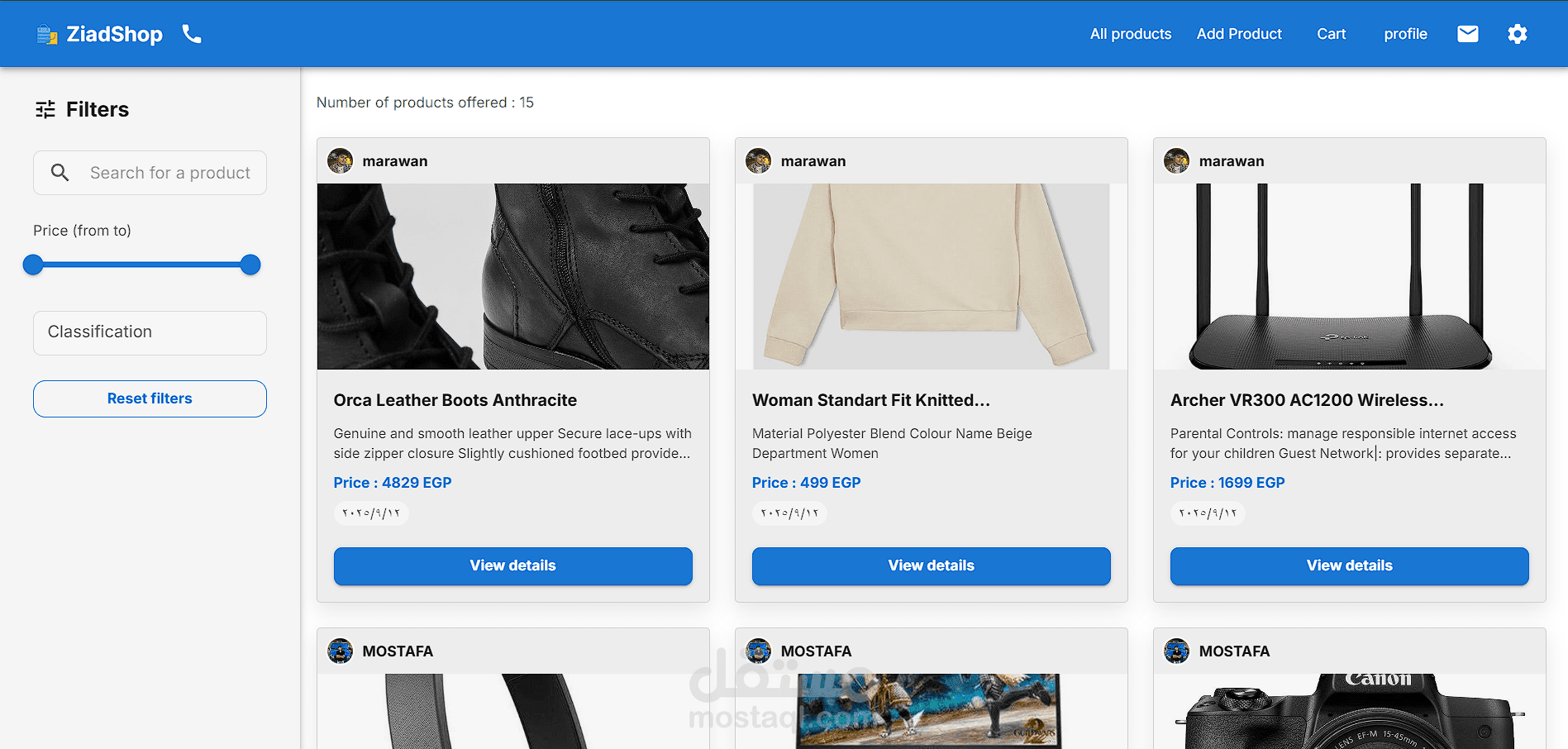Click the price 1699 EGP

(1227, 483)
